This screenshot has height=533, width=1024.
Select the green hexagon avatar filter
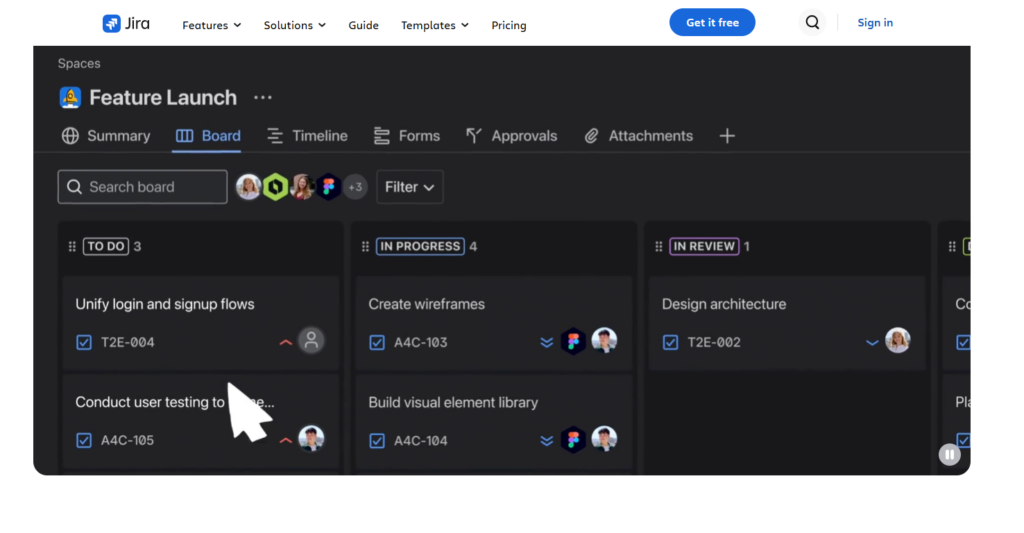coord(276,187)
